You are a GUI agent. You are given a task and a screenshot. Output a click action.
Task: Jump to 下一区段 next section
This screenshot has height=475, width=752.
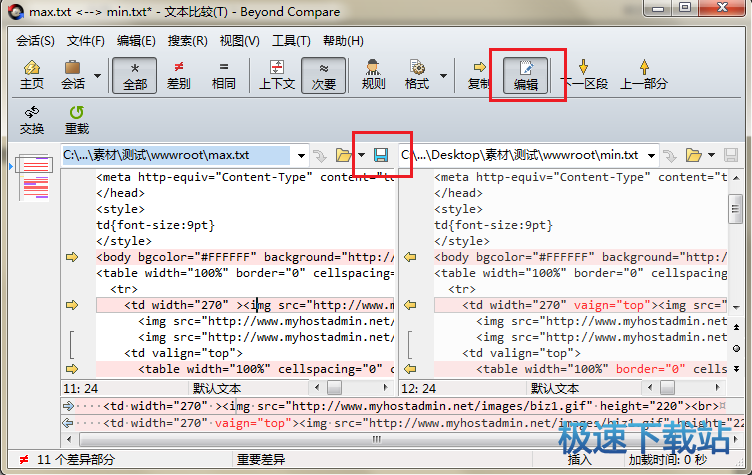click(x=584, y=75)
